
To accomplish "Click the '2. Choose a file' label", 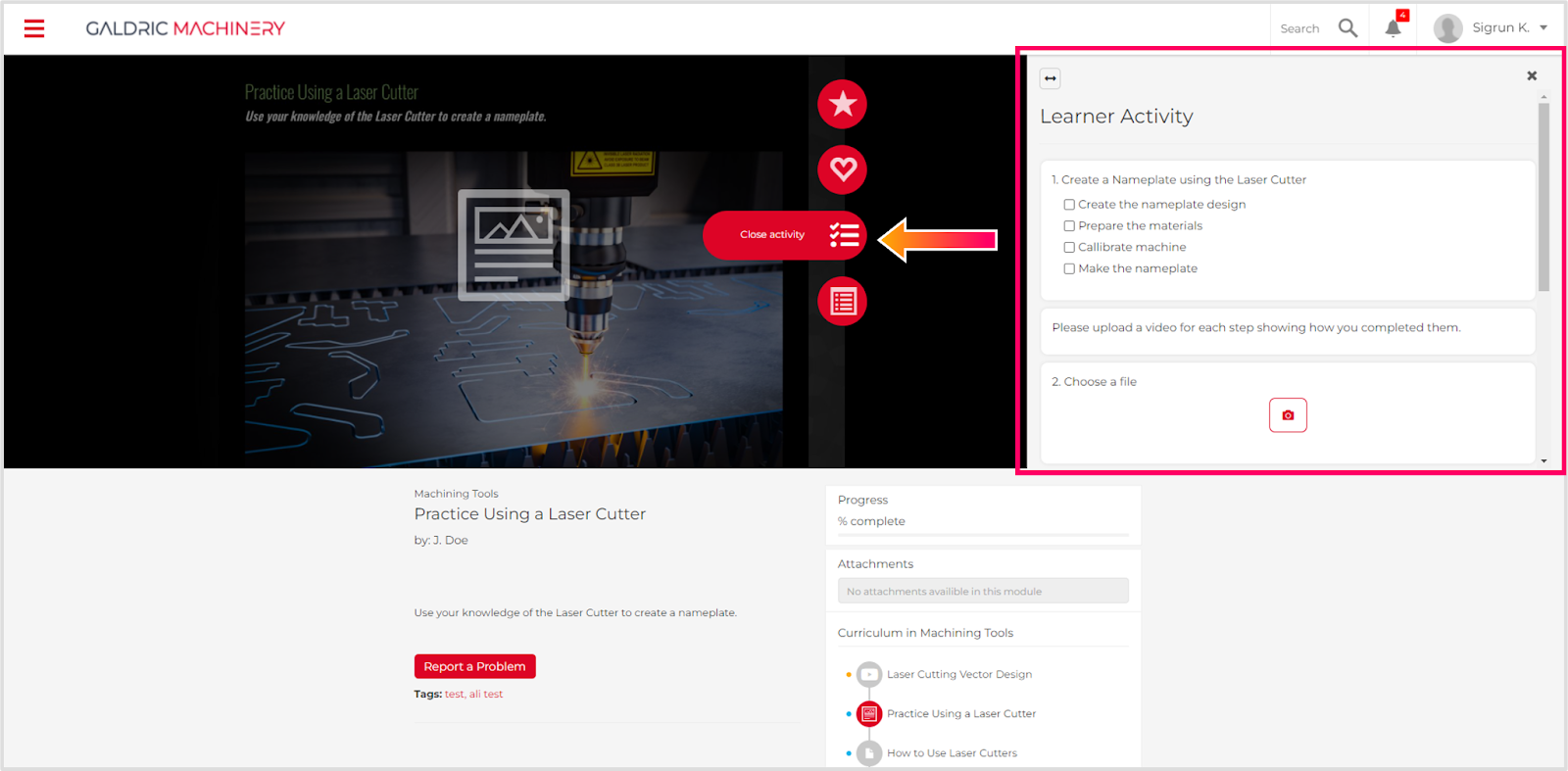I will (1094, 382).
